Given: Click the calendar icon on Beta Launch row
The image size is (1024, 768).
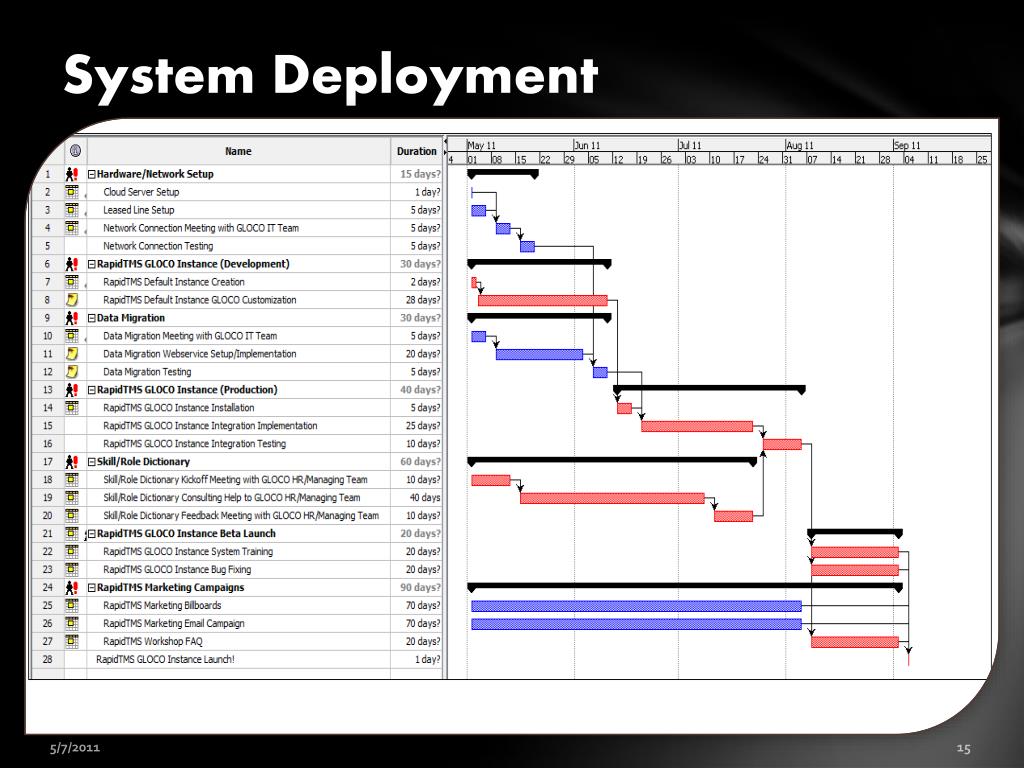Looking at the screenshot, I should 72,534.
